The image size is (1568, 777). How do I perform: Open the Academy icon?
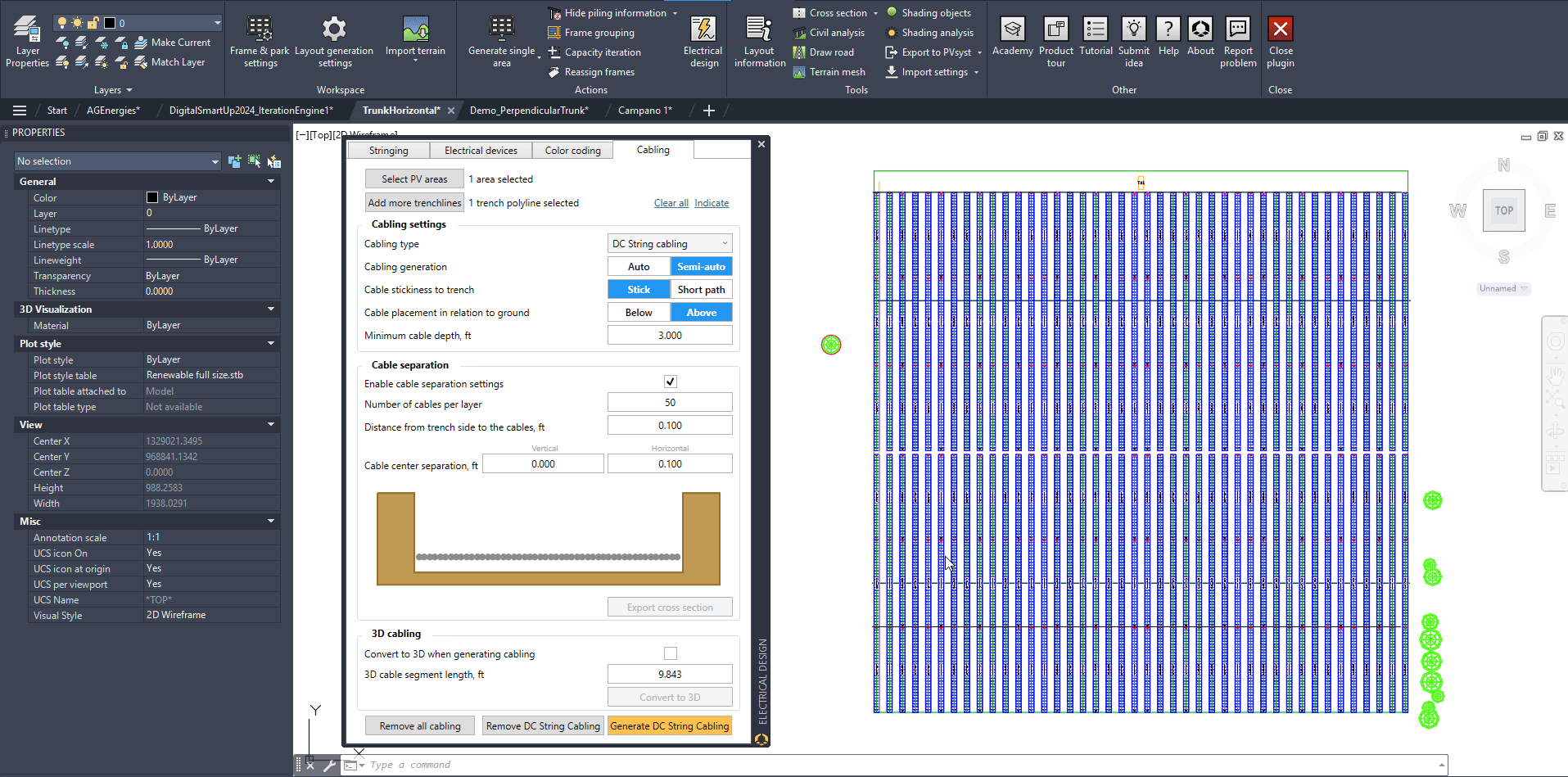pos(1013,29)
